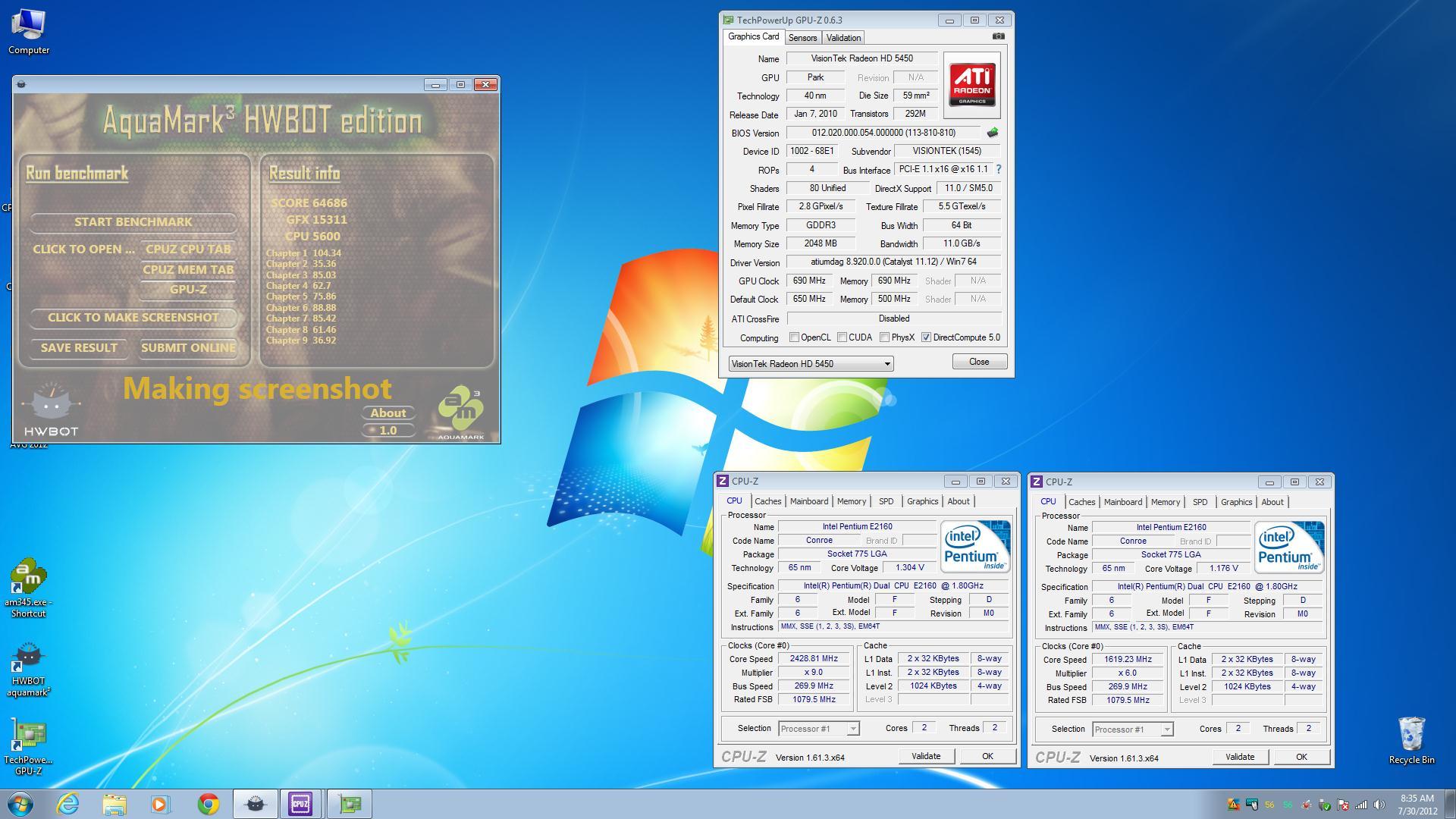
Task: Enable the CUDA checkbox
Action: point(842,337)
